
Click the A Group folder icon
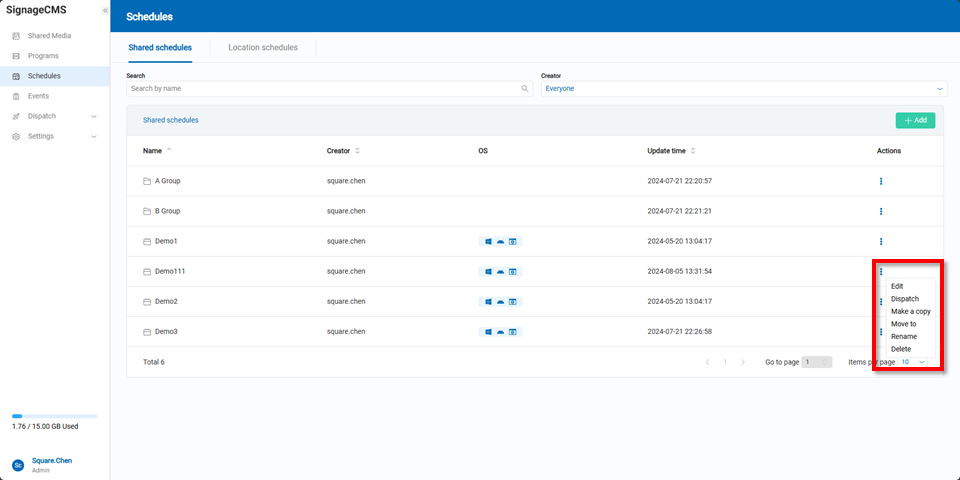[x=146, y=181]
